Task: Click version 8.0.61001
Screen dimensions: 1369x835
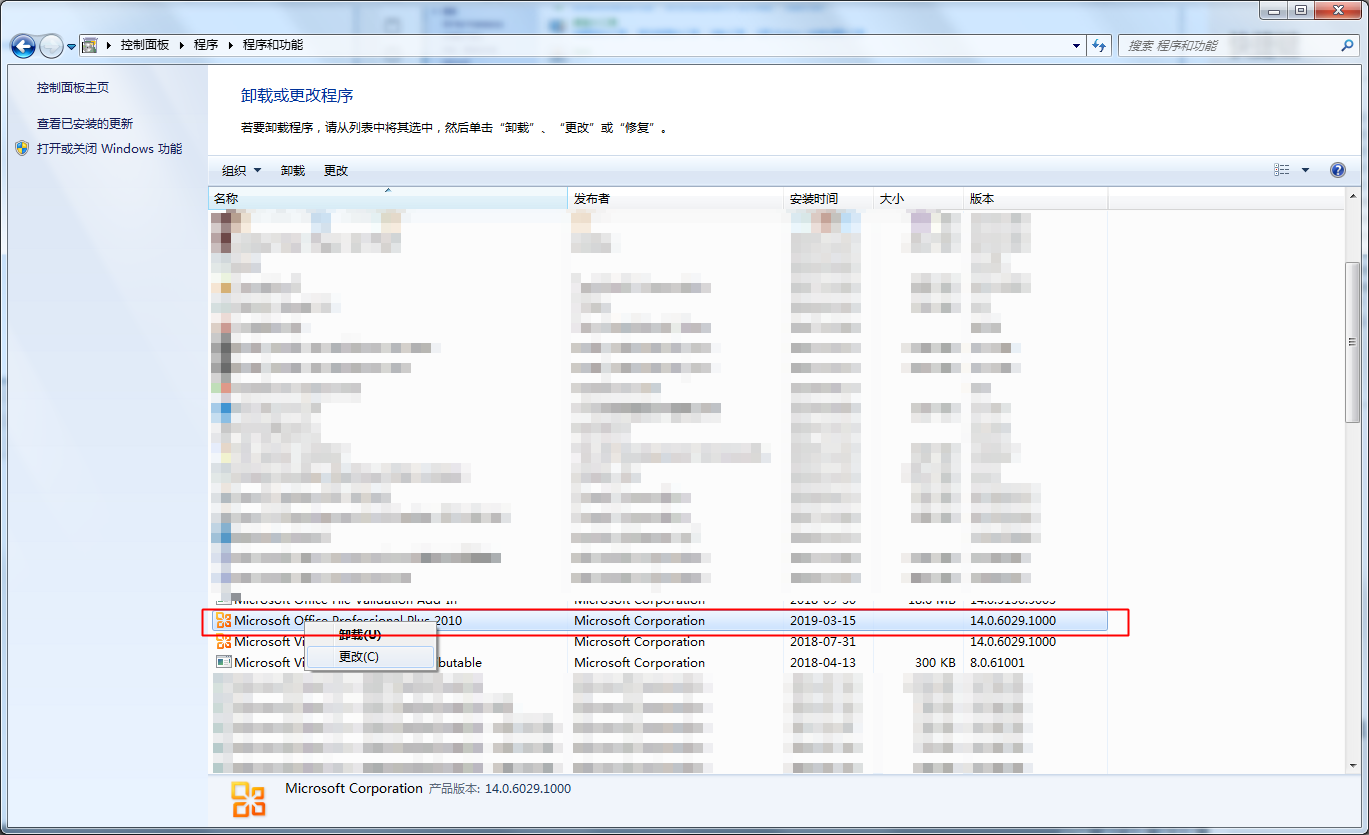Action: (997, 663)
